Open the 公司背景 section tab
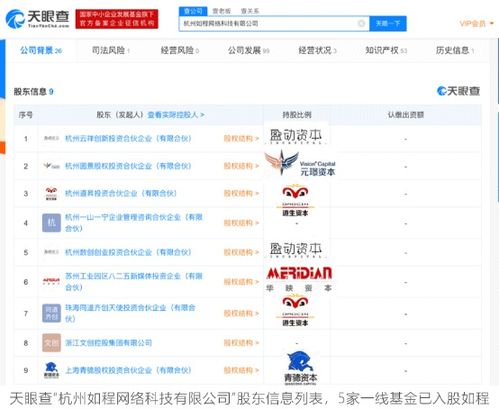 click(41, 50)
